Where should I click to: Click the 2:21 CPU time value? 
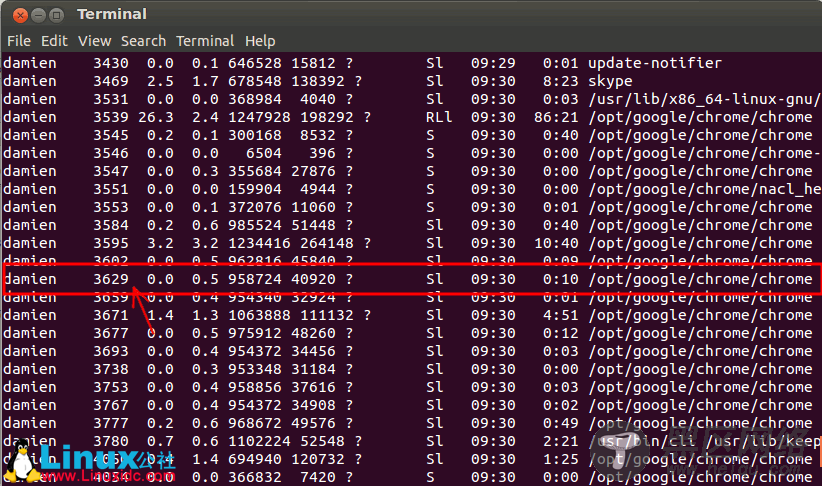(x=560, y=441)
